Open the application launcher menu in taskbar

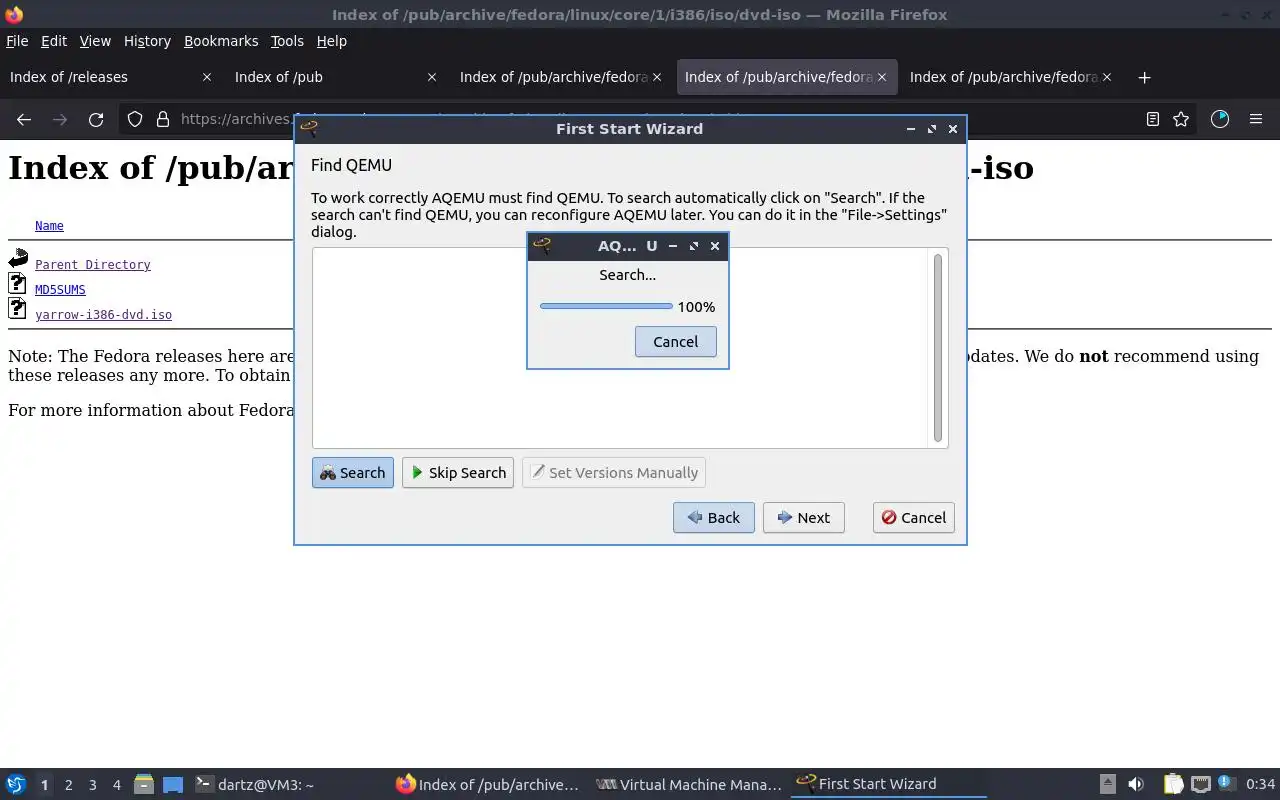[x=16, y=785]
